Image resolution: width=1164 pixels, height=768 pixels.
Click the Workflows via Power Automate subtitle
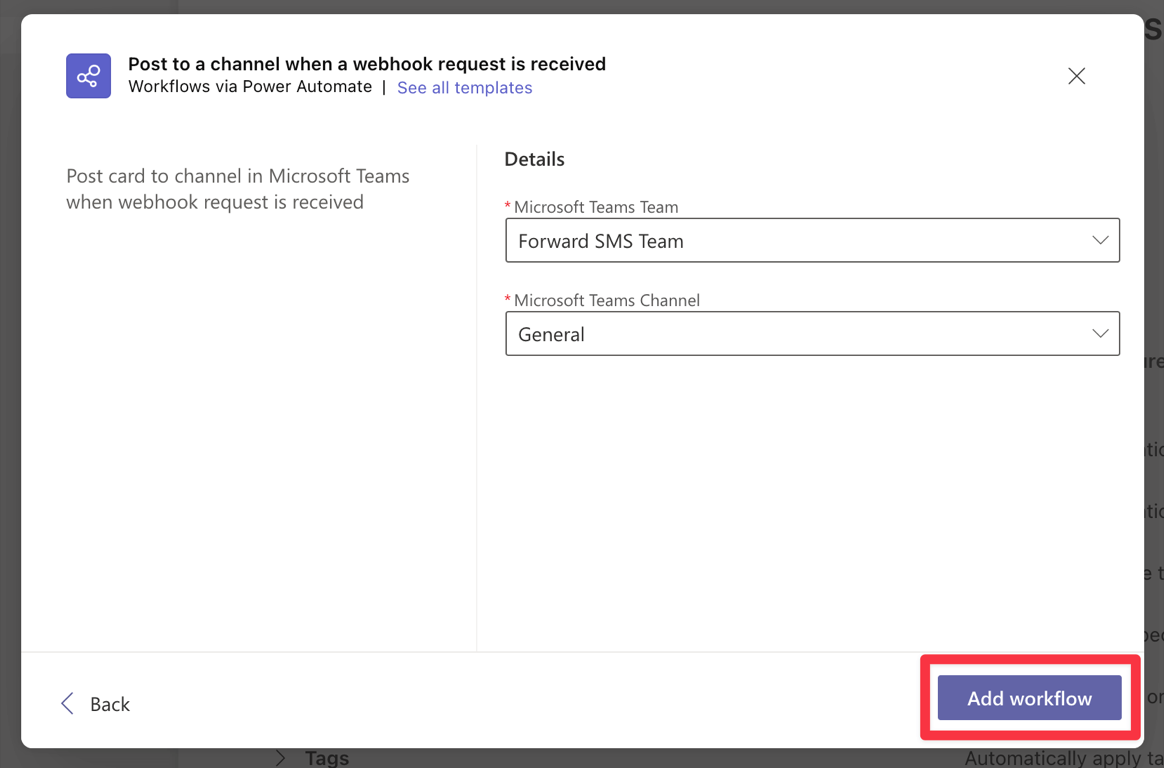pos(250,87)
